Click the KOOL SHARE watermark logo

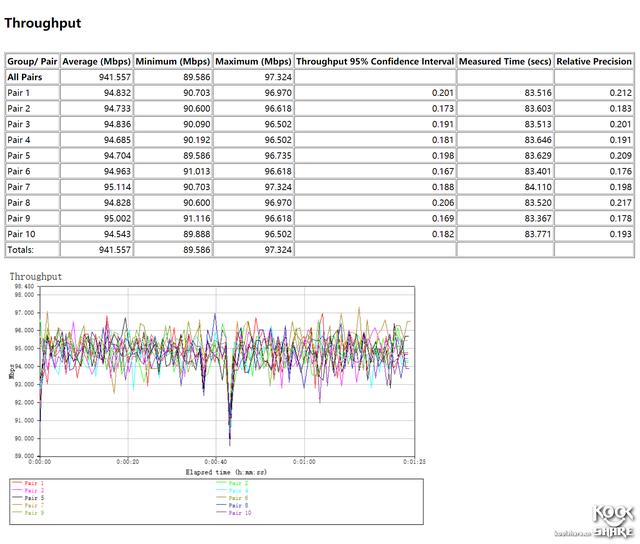point(614,522)
